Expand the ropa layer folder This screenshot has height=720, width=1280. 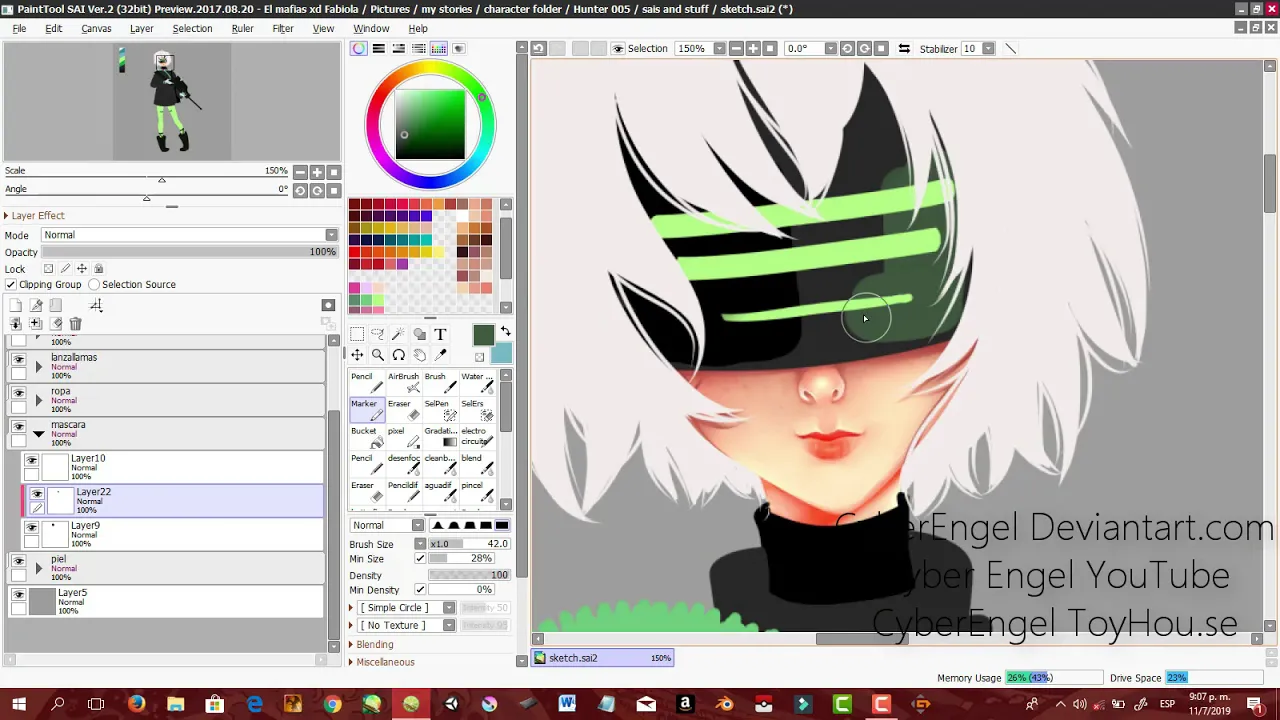point(38,400)
